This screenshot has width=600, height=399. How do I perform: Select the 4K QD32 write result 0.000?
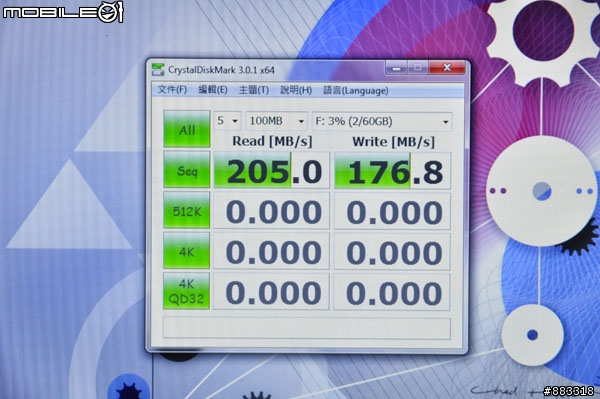[x=392, y=292]
